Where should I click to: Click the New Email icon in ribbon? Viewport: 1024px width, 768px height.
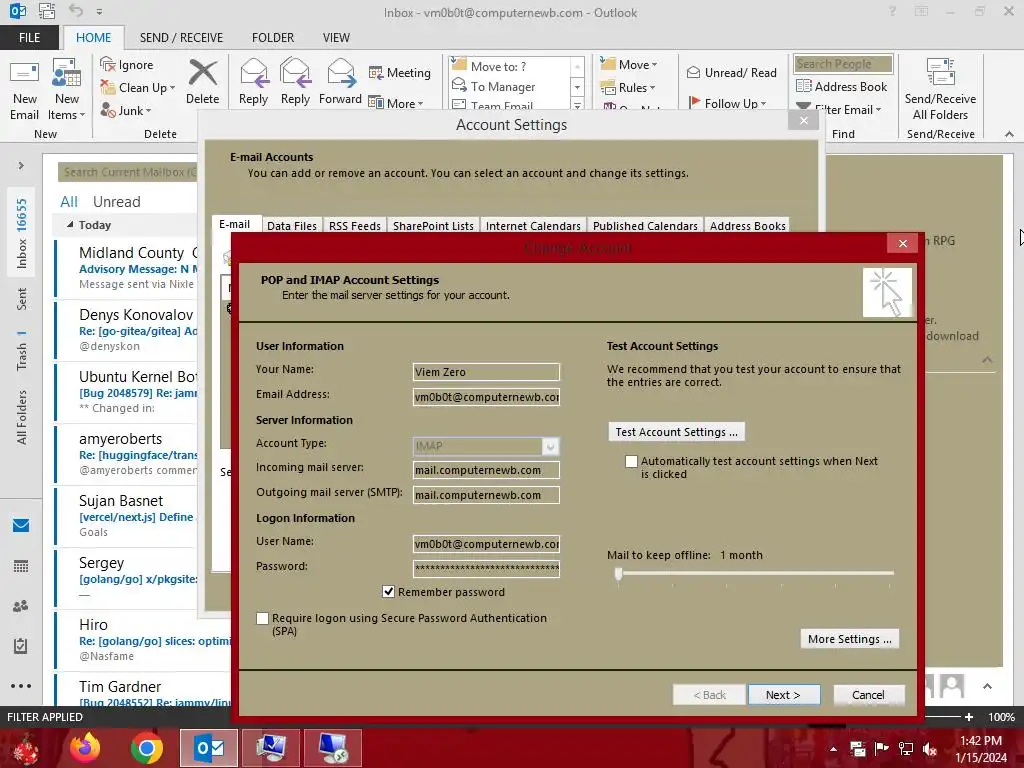(x=24, y=73)
